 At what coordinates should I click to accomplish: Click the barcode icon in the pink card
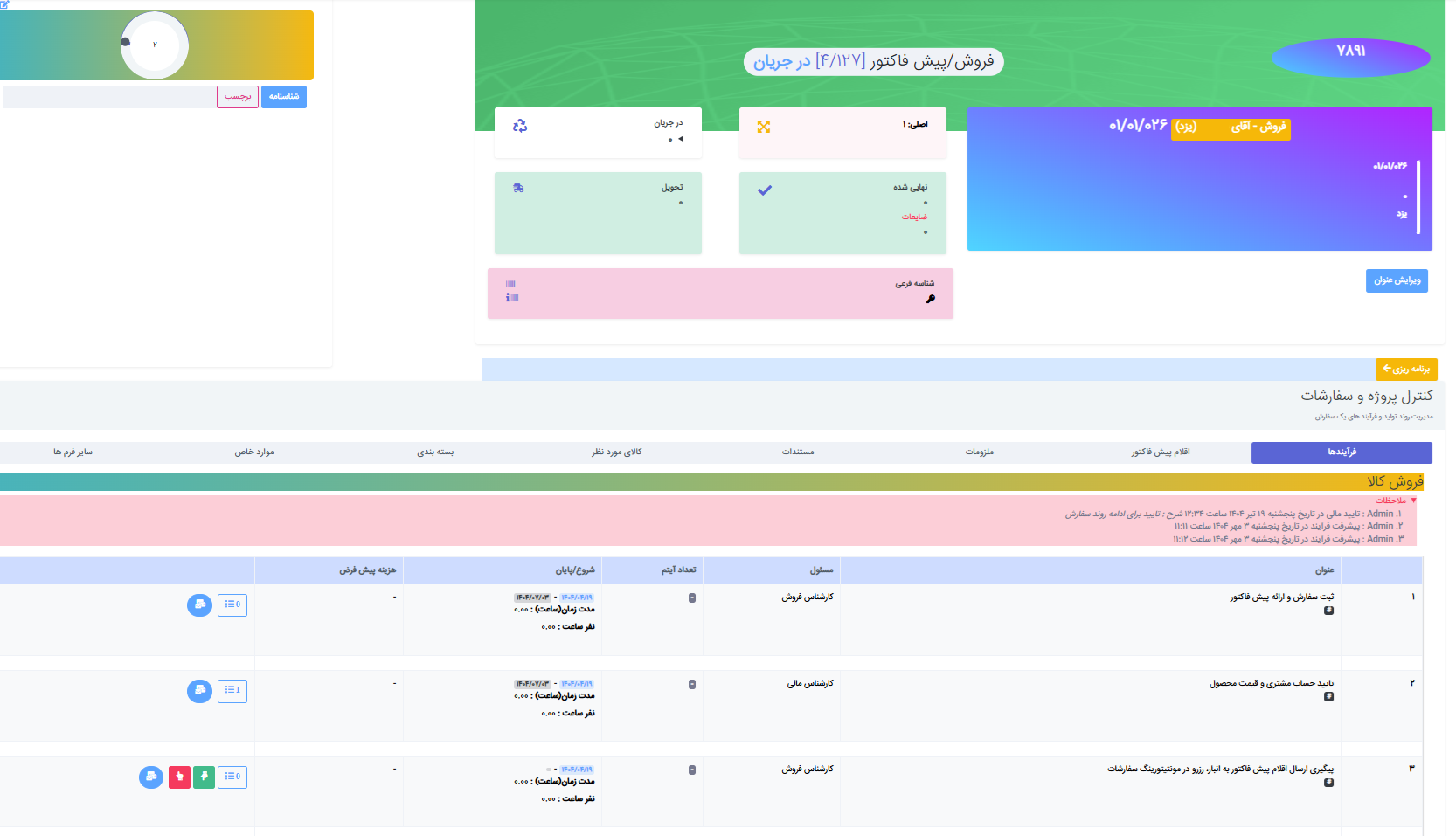click(x=511, y=284)
